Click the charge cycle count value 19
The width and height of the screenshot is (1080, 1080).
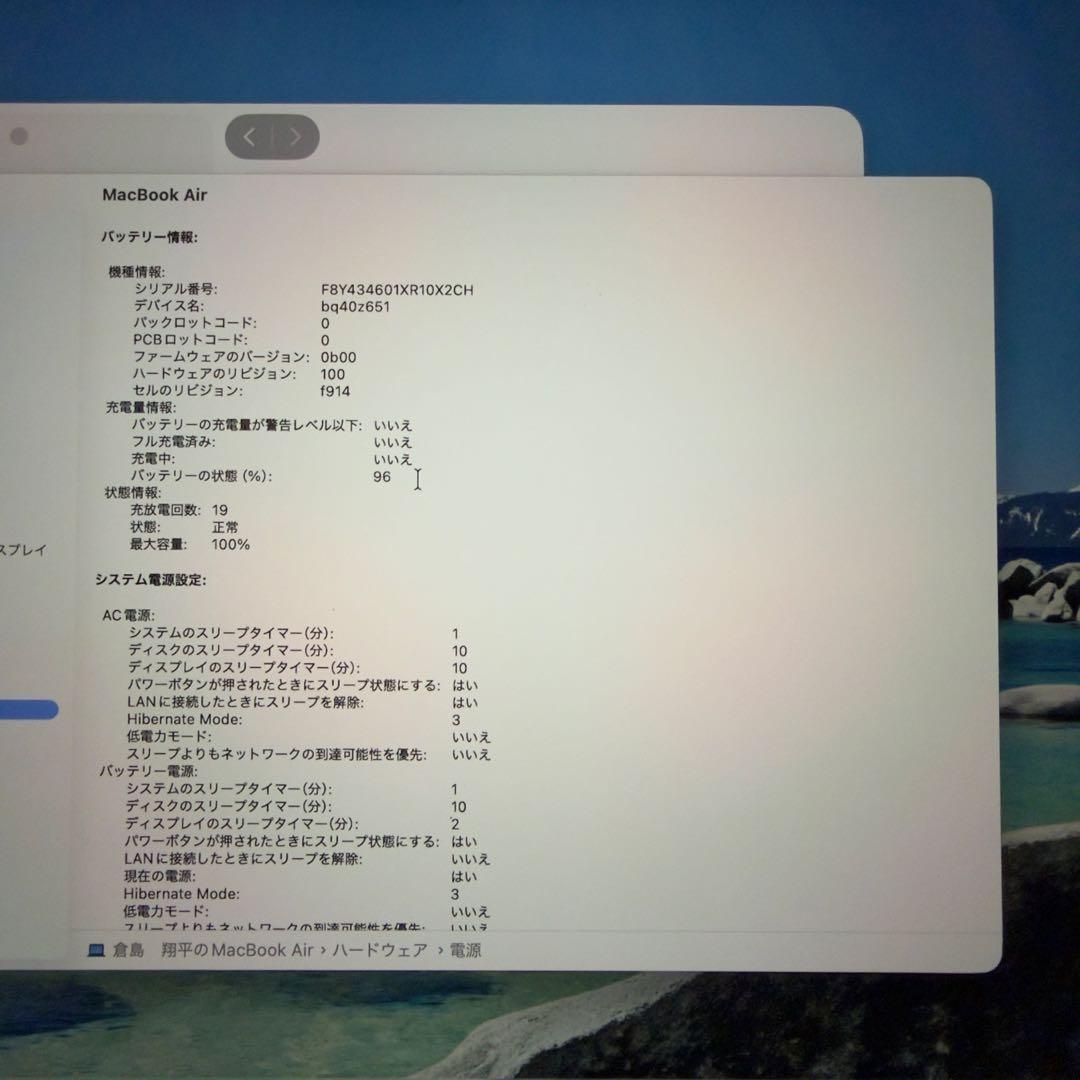220,510
